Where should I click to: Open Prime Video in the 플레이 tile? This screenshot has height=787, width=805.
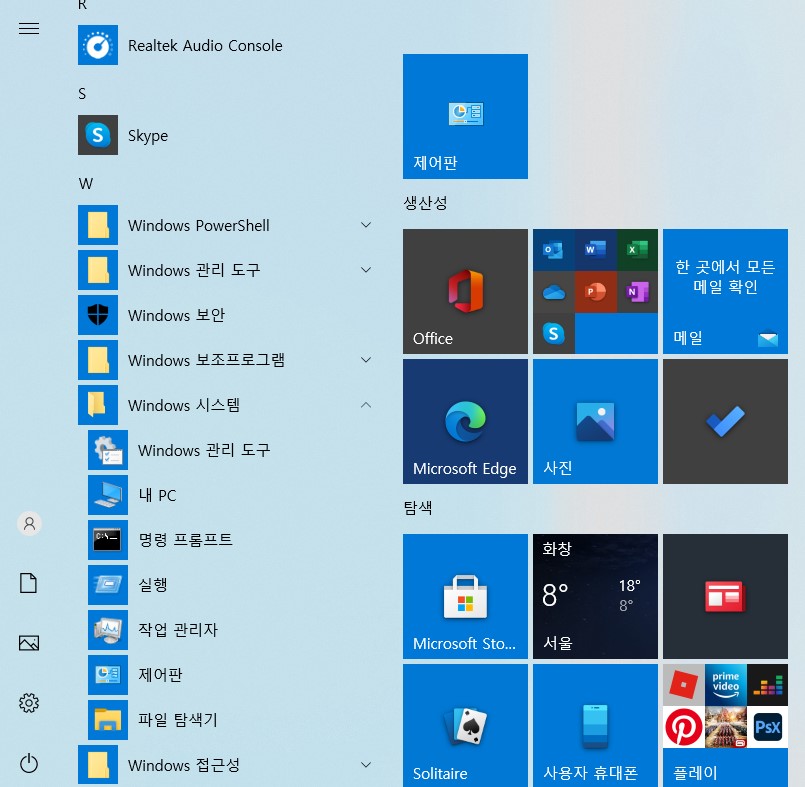click(725, 685)
